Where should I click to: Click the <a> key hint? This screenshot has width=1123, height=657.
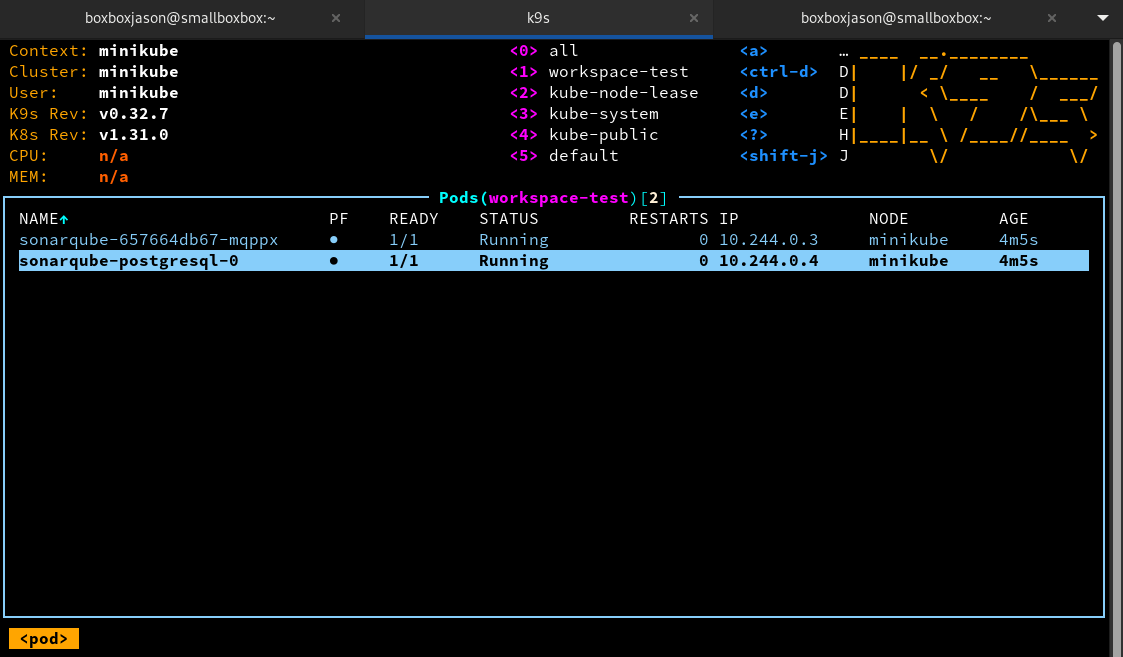tap(753, 51)
